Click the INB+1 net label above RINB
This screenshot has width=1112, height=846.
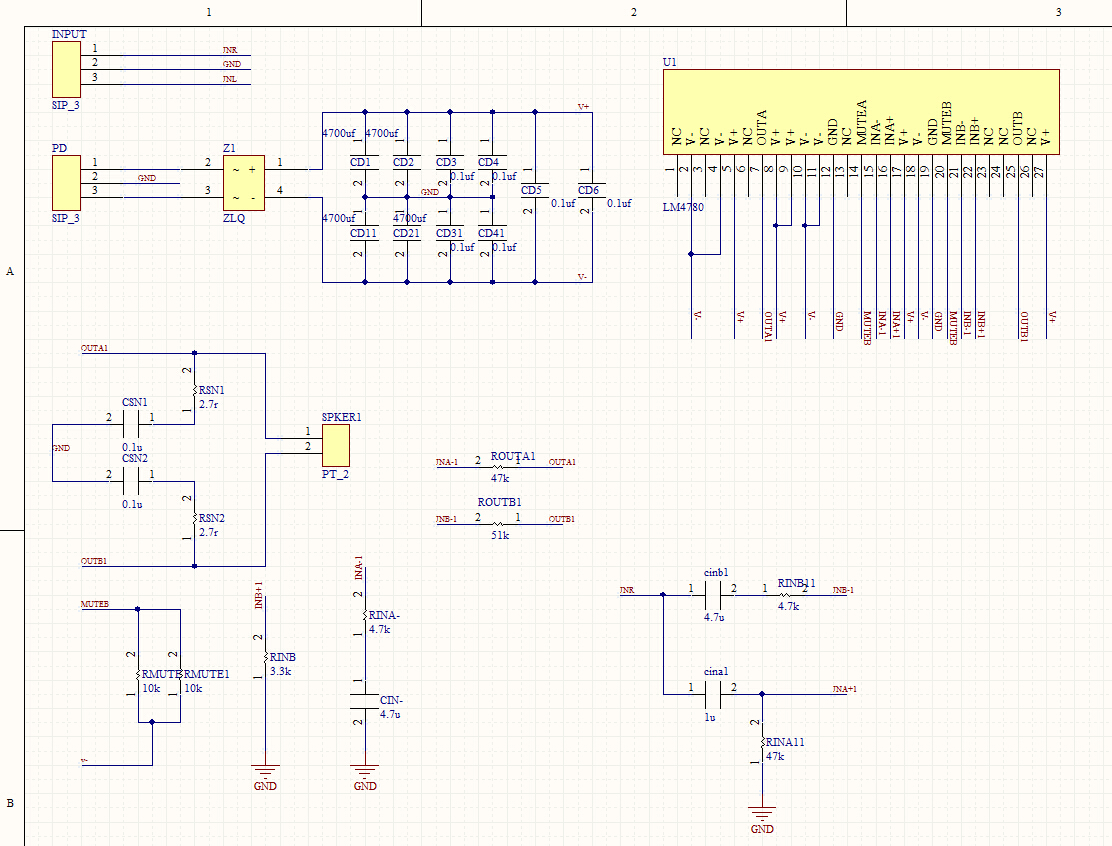tap(259, 595)
